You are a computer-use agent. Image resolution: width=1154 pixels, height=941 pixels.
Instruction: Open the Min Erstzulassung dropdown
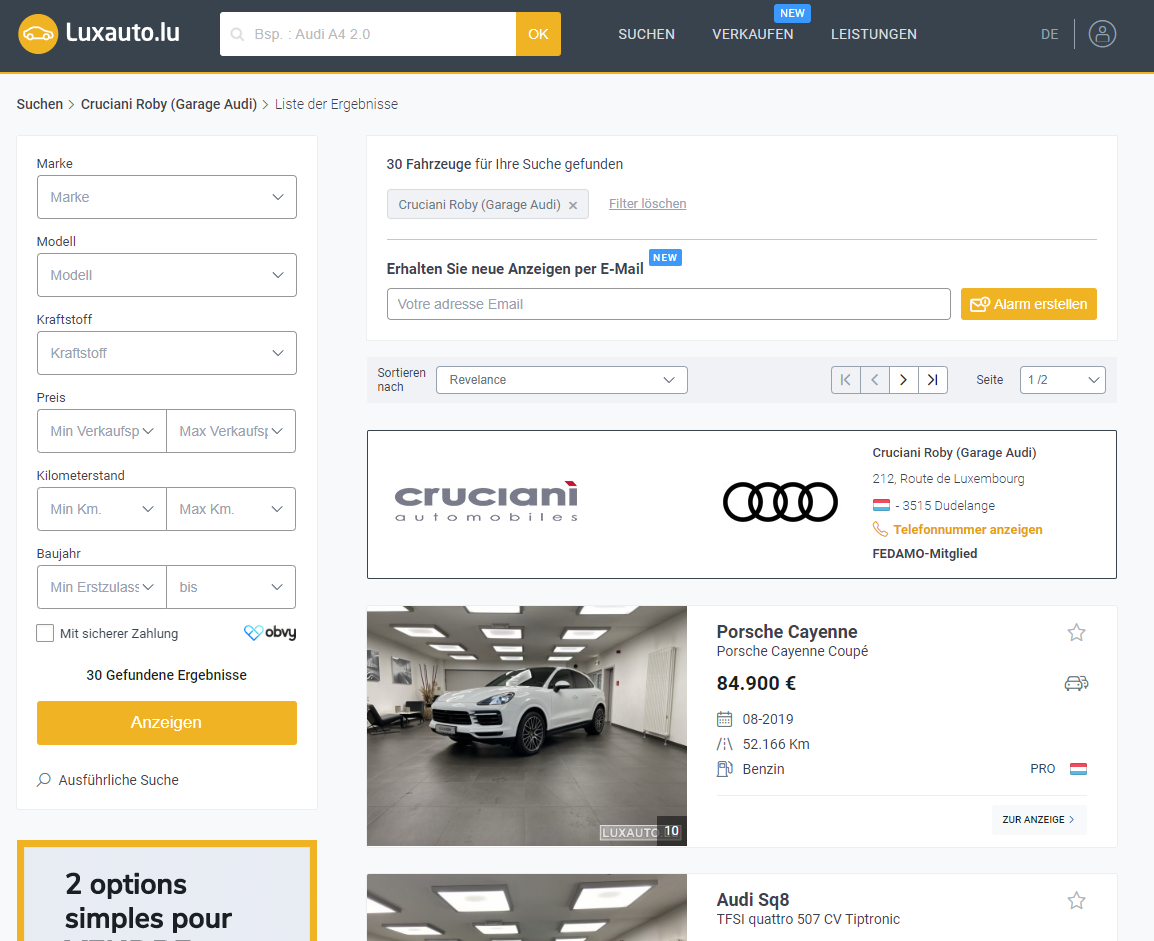click(x=102, y=587)
